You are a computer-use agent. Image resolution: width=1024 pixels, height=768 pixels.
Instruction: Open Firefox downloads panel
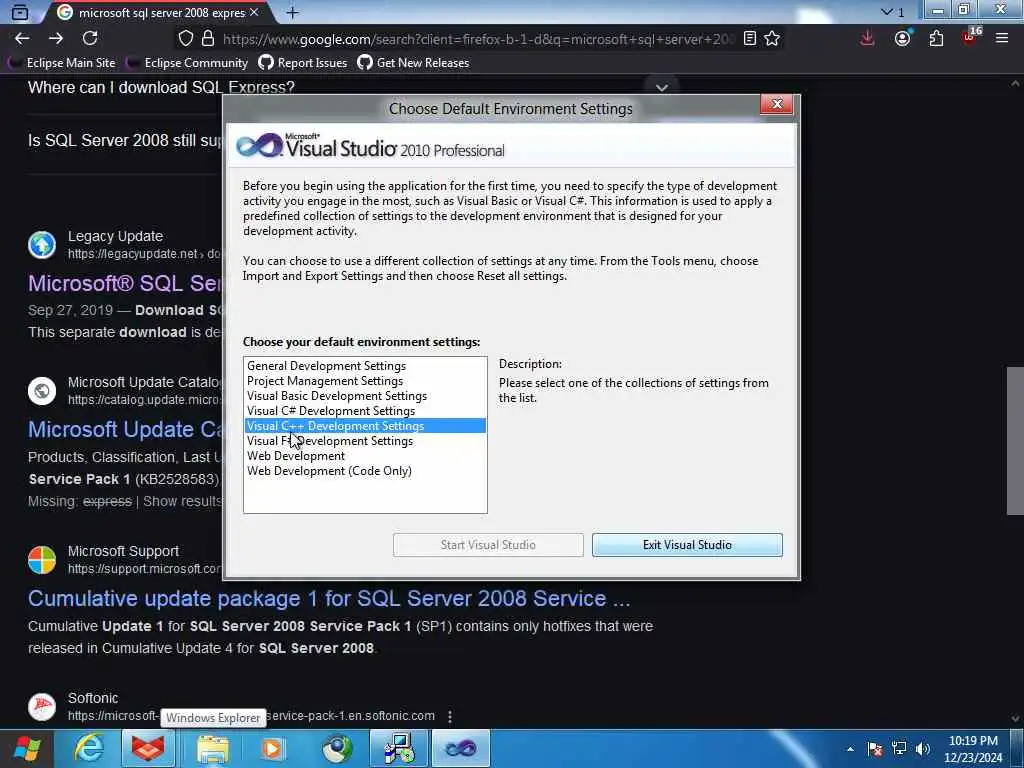867,39
